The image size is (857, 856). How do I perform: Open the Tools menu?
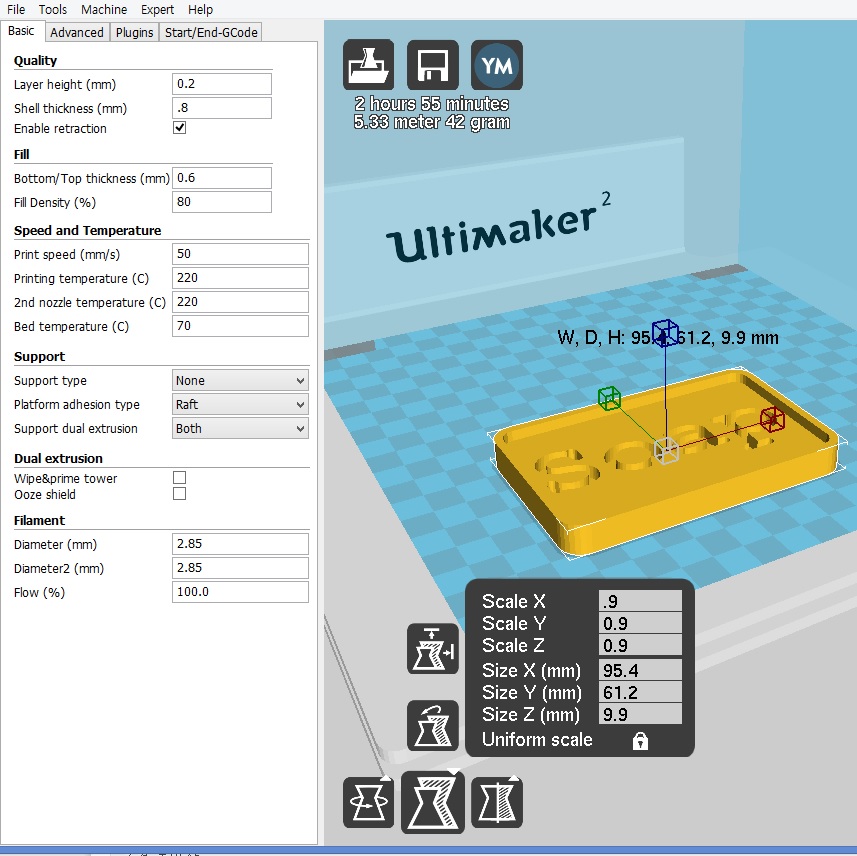pos(52,9)
